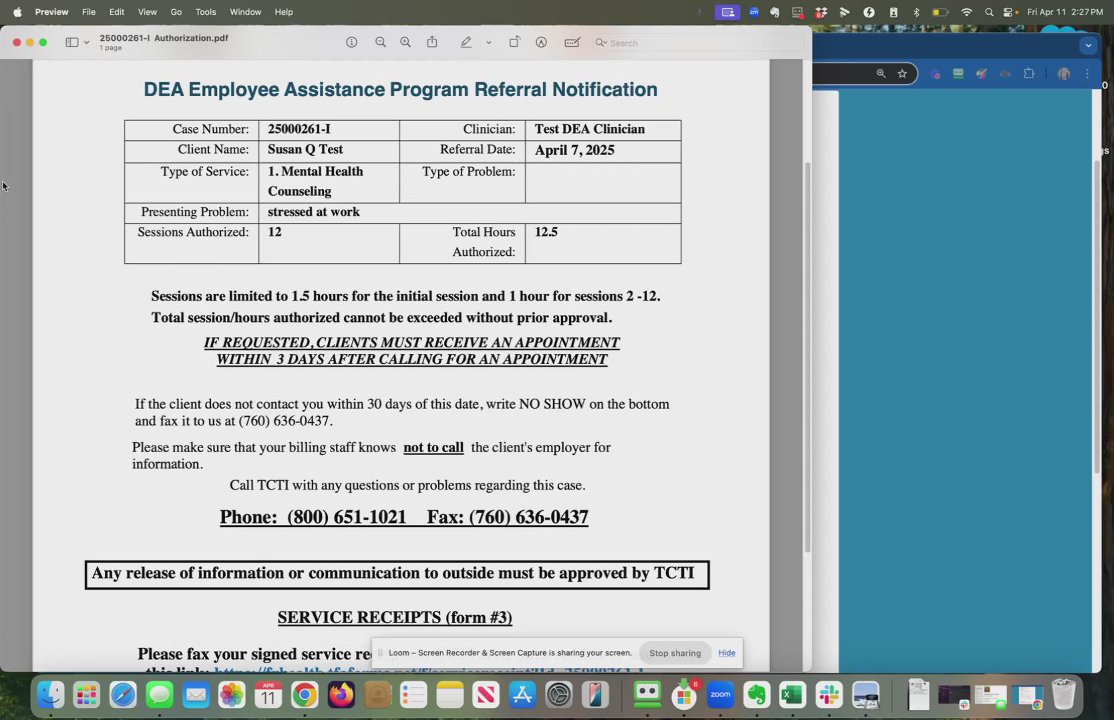Open Excel from the Dock
This screenshot has width=1114, height=720.
793,694
